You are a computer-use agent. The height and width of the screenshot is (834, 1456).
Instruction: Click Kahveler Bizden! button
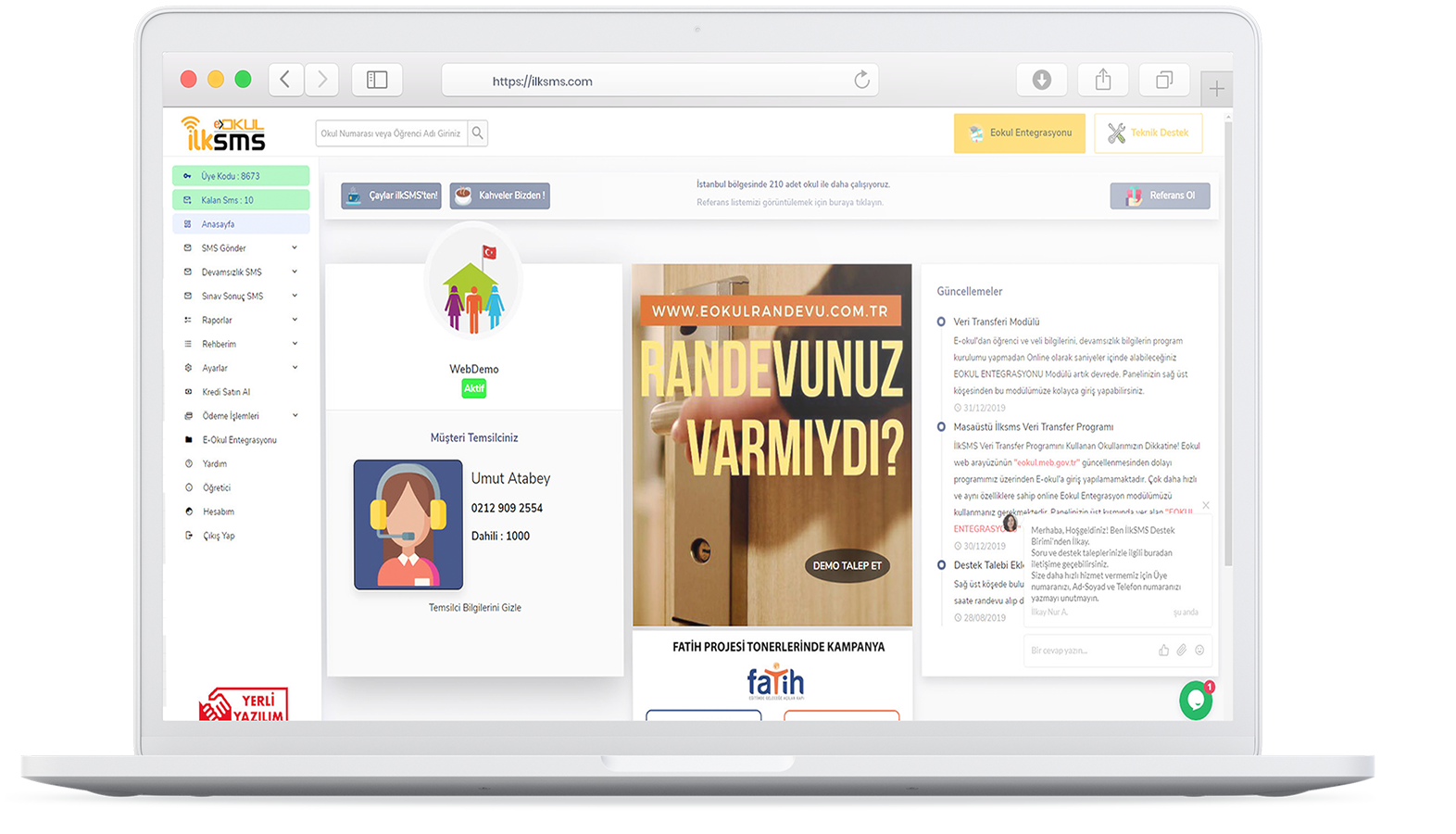point(500,196)
